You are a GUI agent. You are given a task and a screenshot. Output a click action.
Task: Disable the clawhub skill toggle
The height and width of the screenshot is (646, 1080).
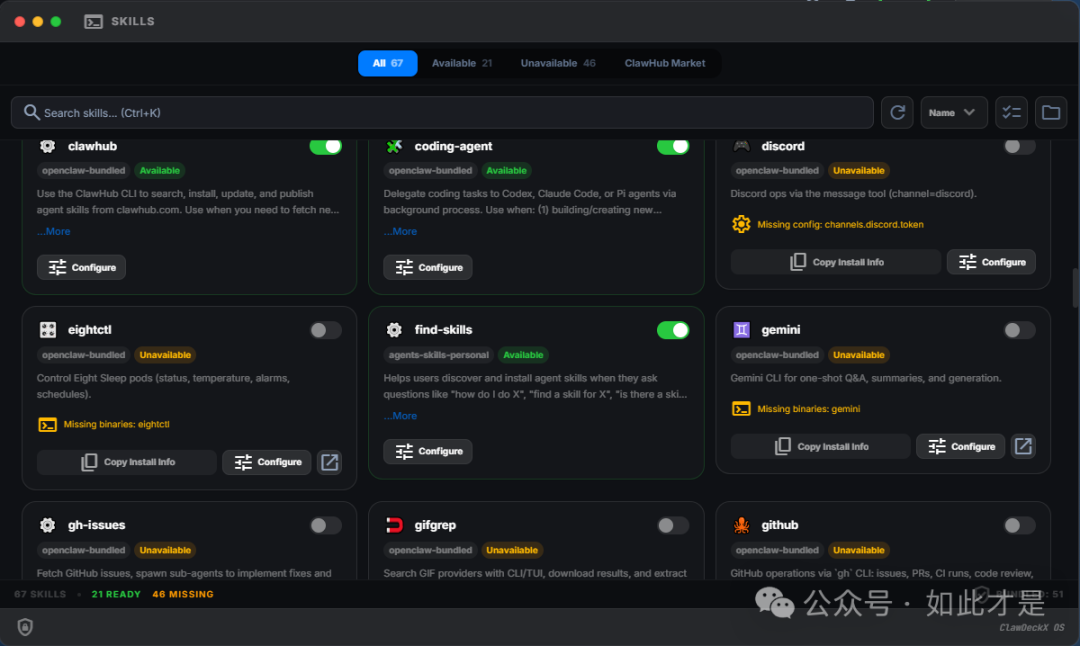pos(326,146)
